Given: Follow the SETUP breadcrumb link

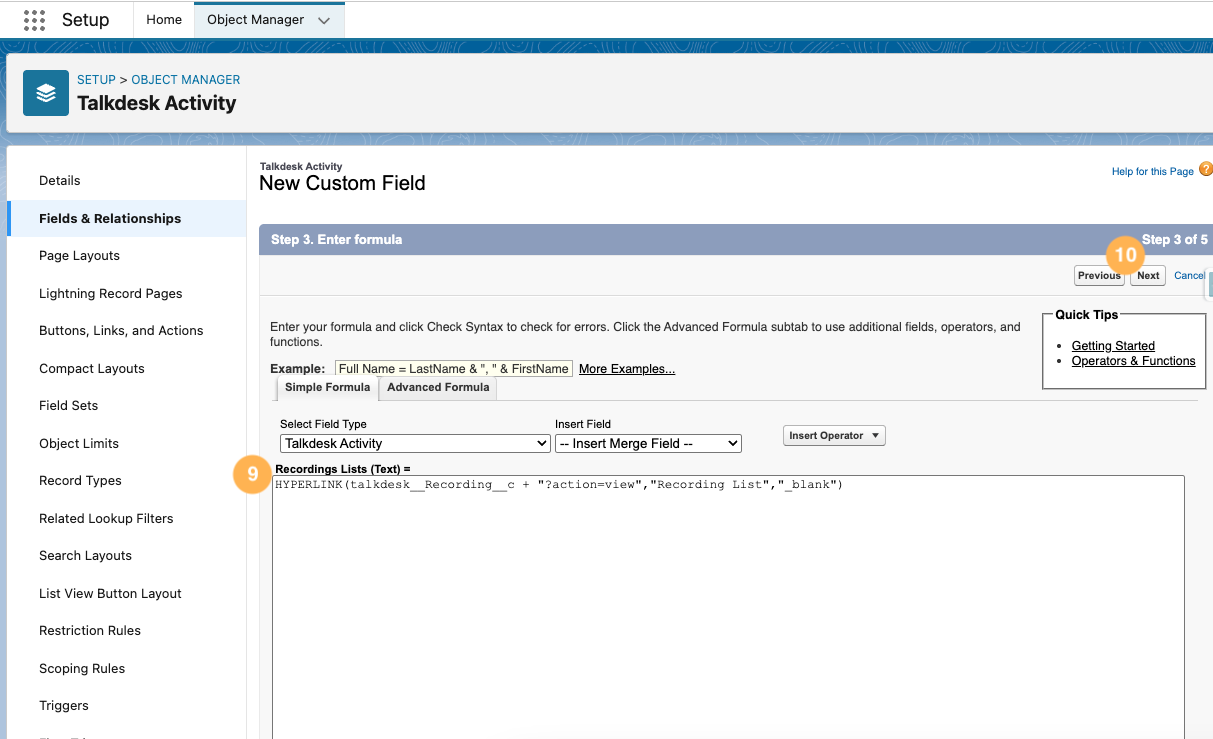Looking at the screenshot, I should point(97,80).
